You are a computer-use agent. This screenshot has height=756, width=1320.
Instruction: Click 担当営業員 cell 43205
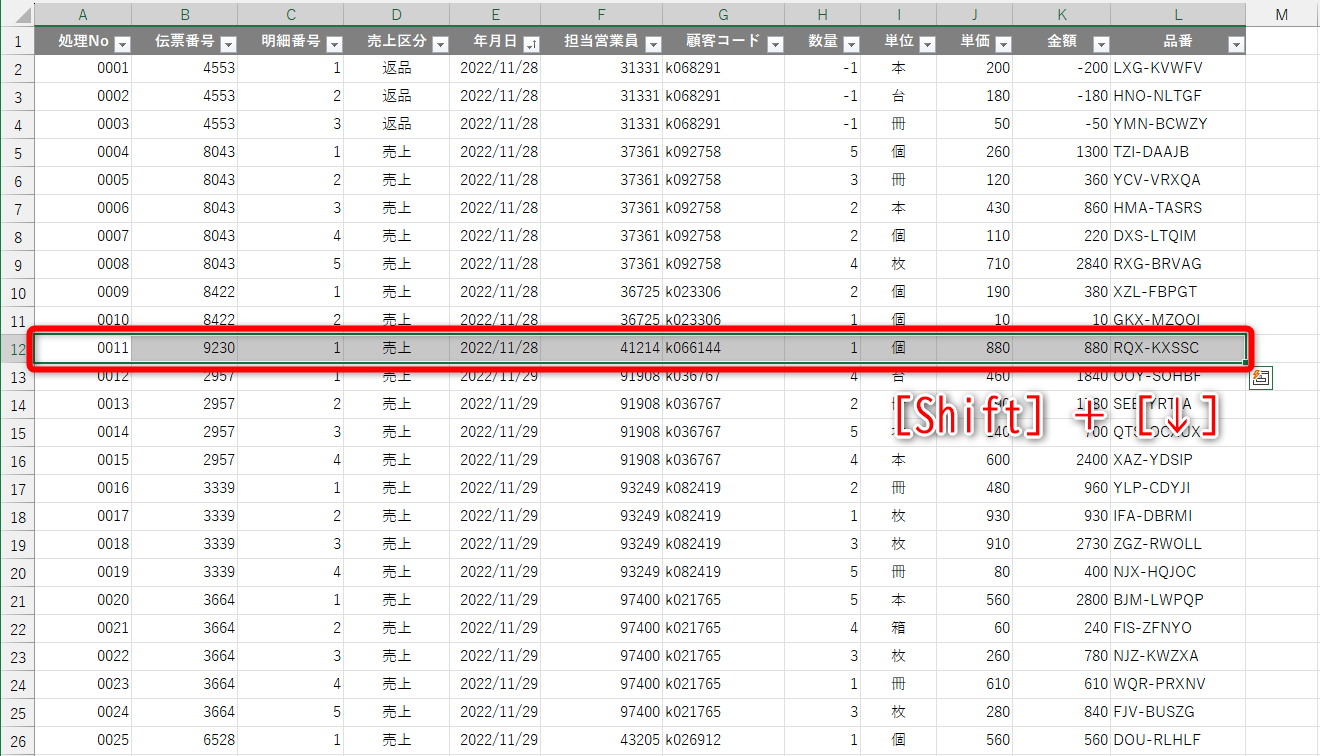(x=601, y=740)
